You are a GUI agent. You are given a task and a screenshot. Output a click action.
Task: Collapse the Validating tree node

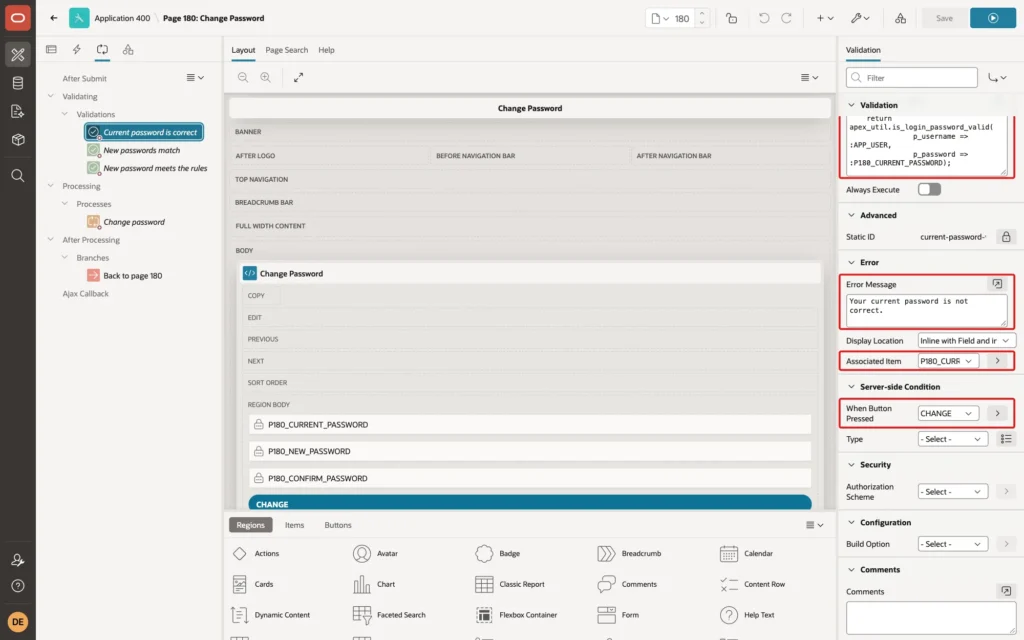51,96
